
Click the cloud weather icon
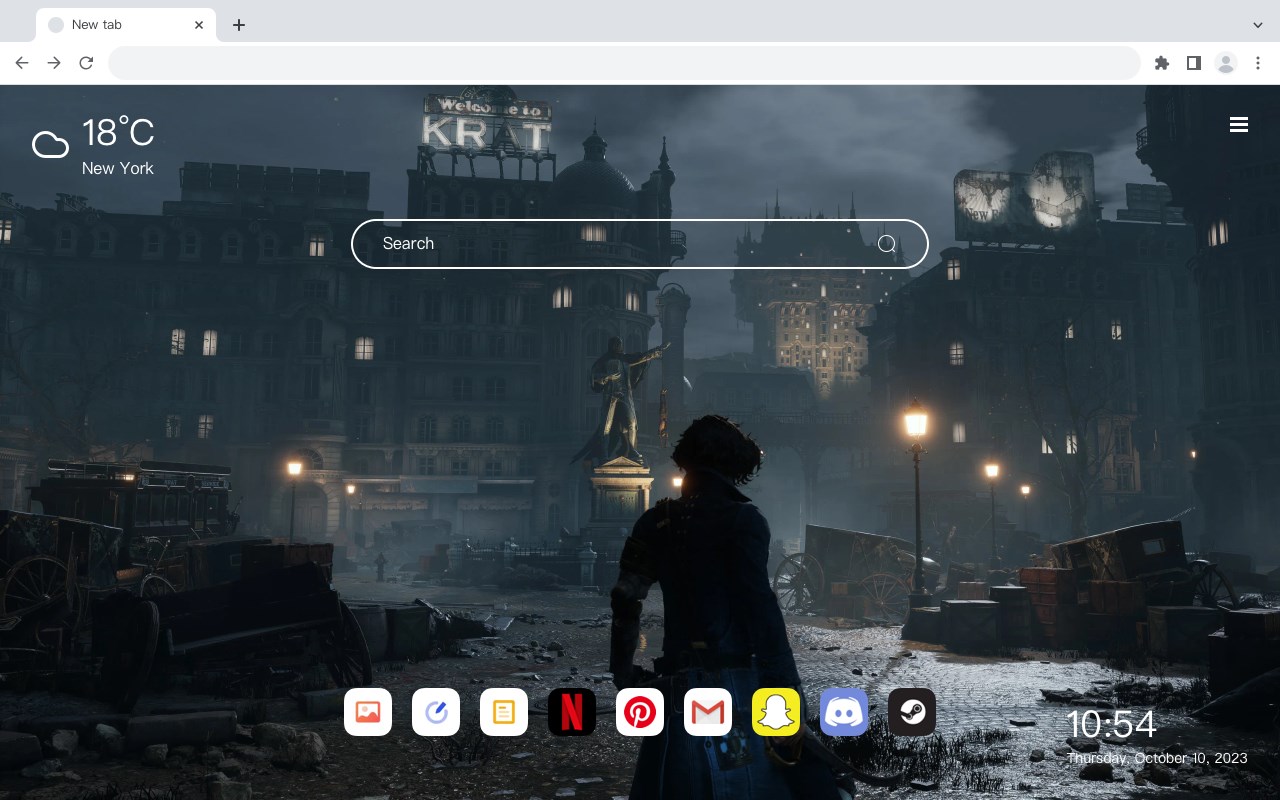[50, 145]
